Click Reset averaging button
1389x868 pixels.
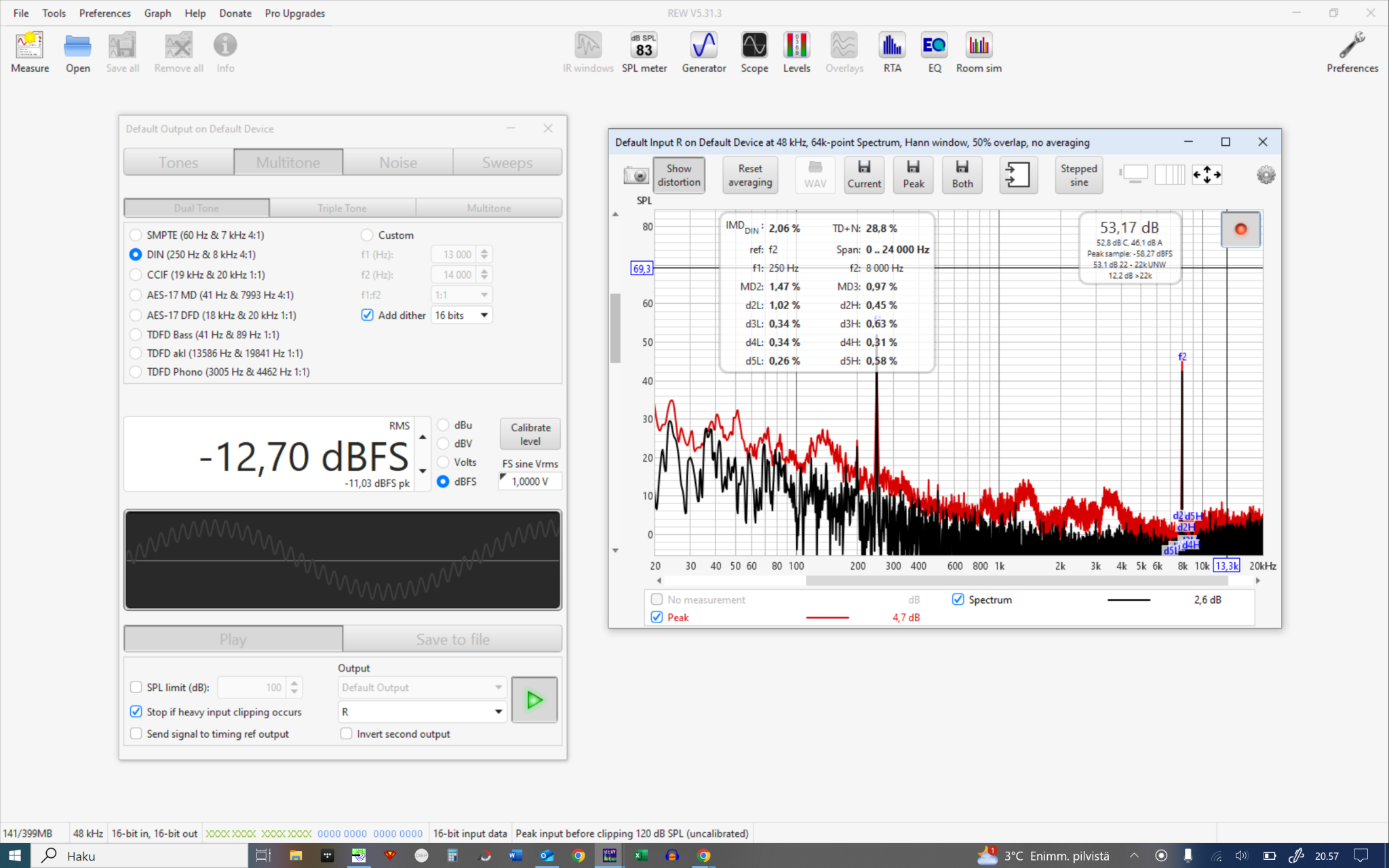pyautogui.click(x=750, y=175)
